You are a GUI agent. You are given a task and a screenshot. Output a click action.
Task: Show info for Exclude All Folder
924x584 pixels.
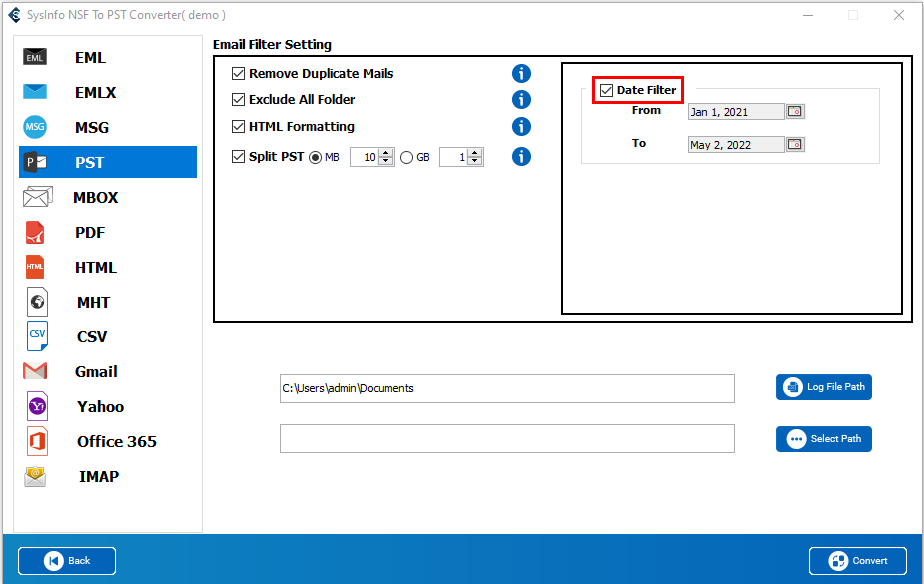point(521,100)
